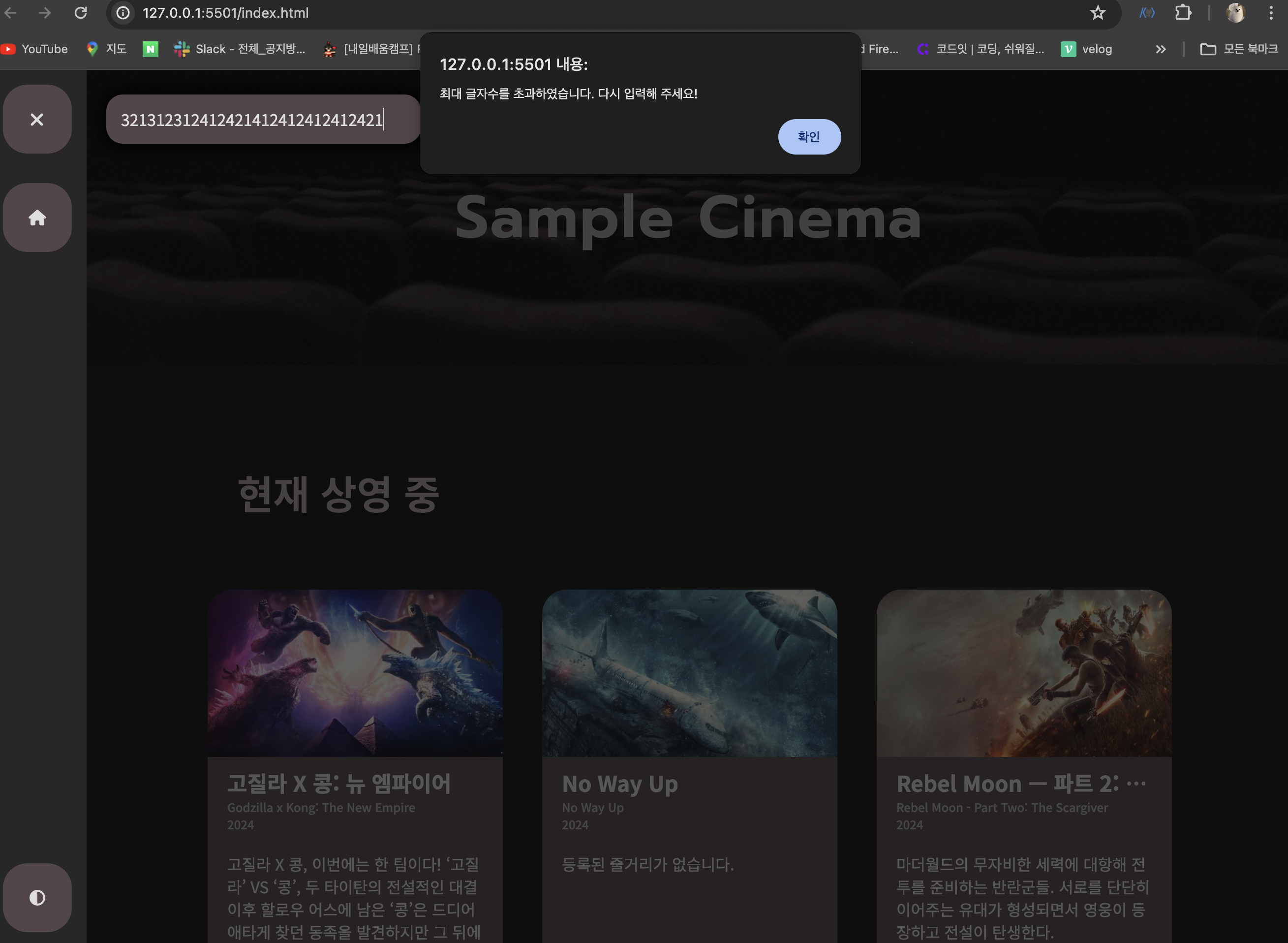Toggle dark mode contrast icon
The height and width of the screenshot is (943, 1288).
tap(37, 897)
